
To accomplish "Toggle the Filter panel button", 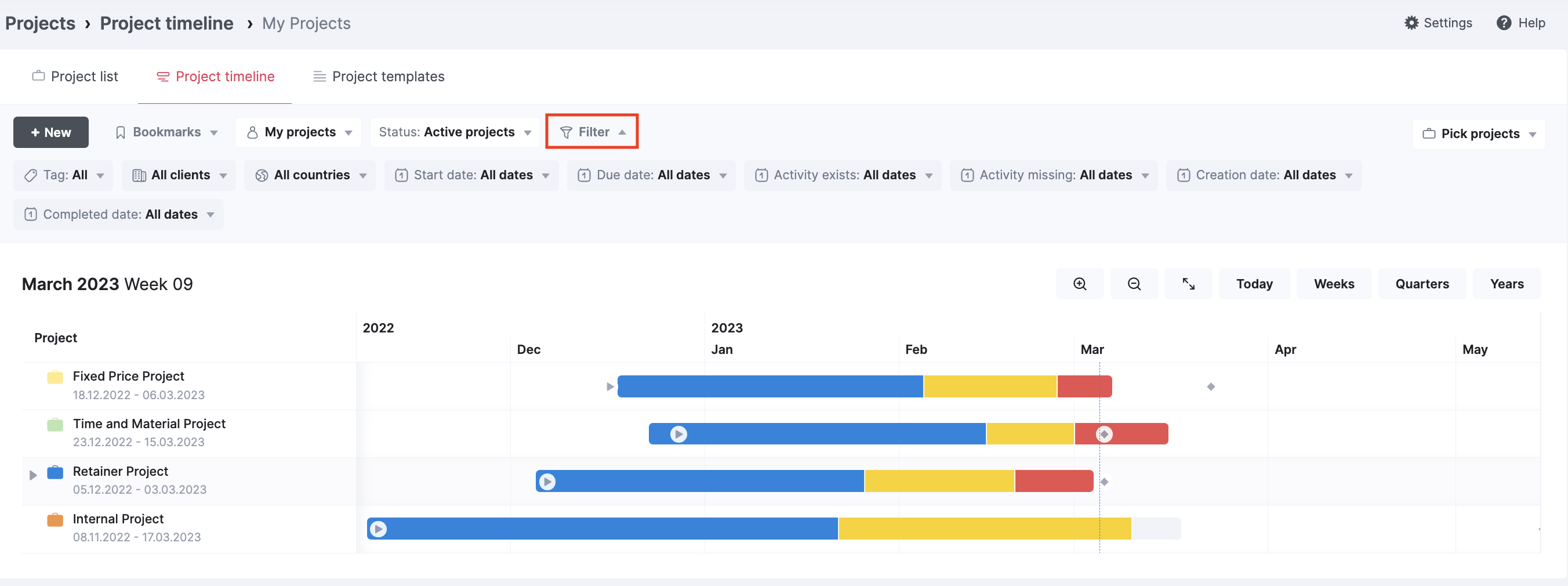I will pyautogui.click(x=591, y=132).
